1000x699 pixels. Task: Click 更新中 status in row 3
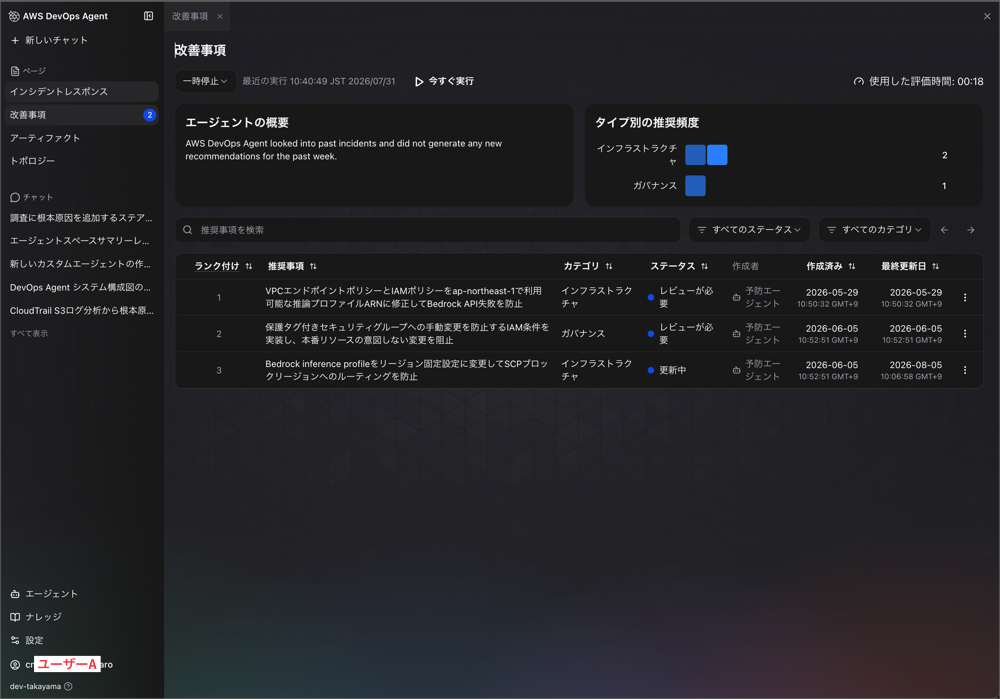667,370
